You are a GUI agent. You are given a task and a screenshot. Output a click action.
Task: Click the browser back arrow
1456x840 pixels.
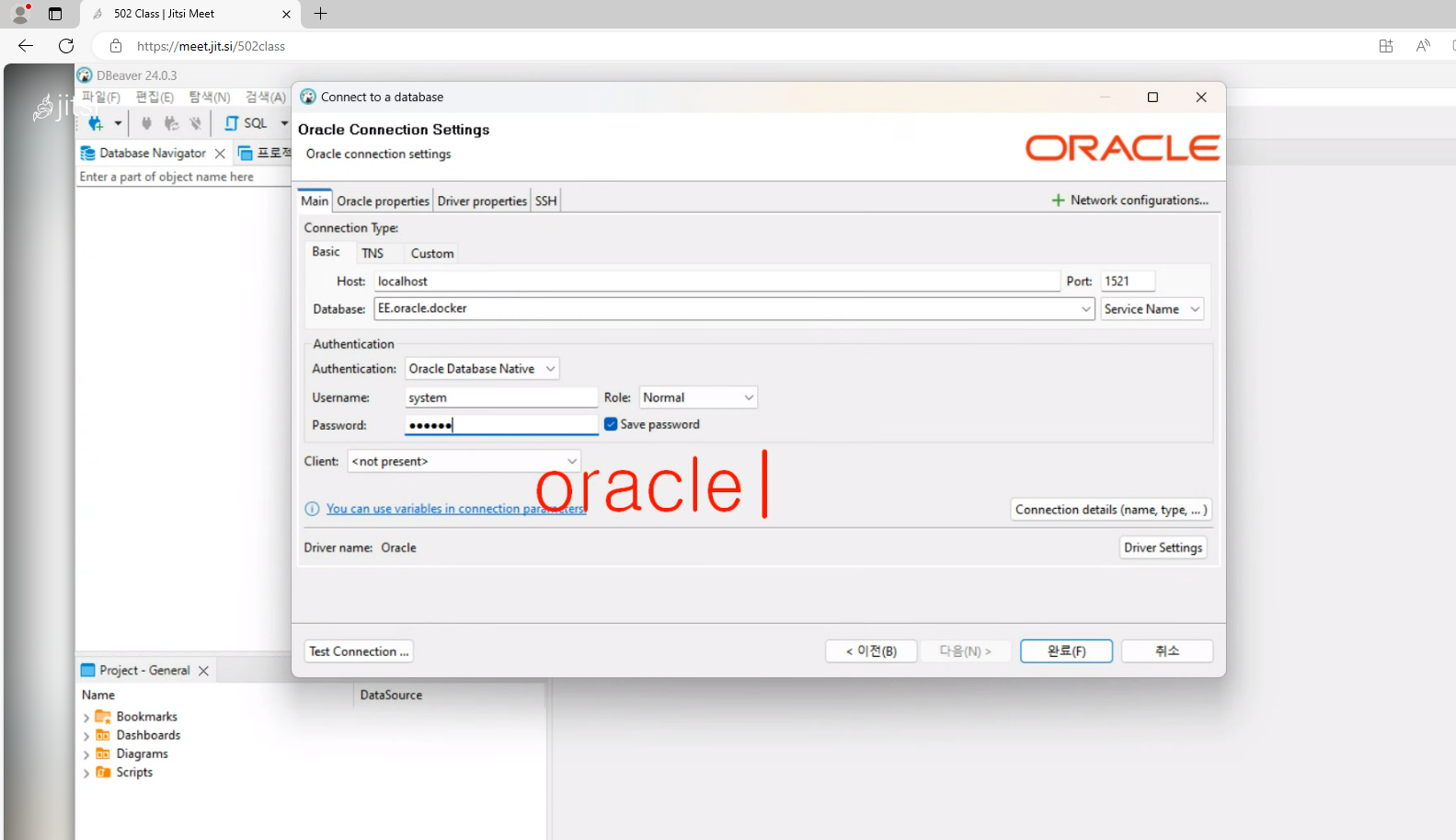tap(26, 46)
